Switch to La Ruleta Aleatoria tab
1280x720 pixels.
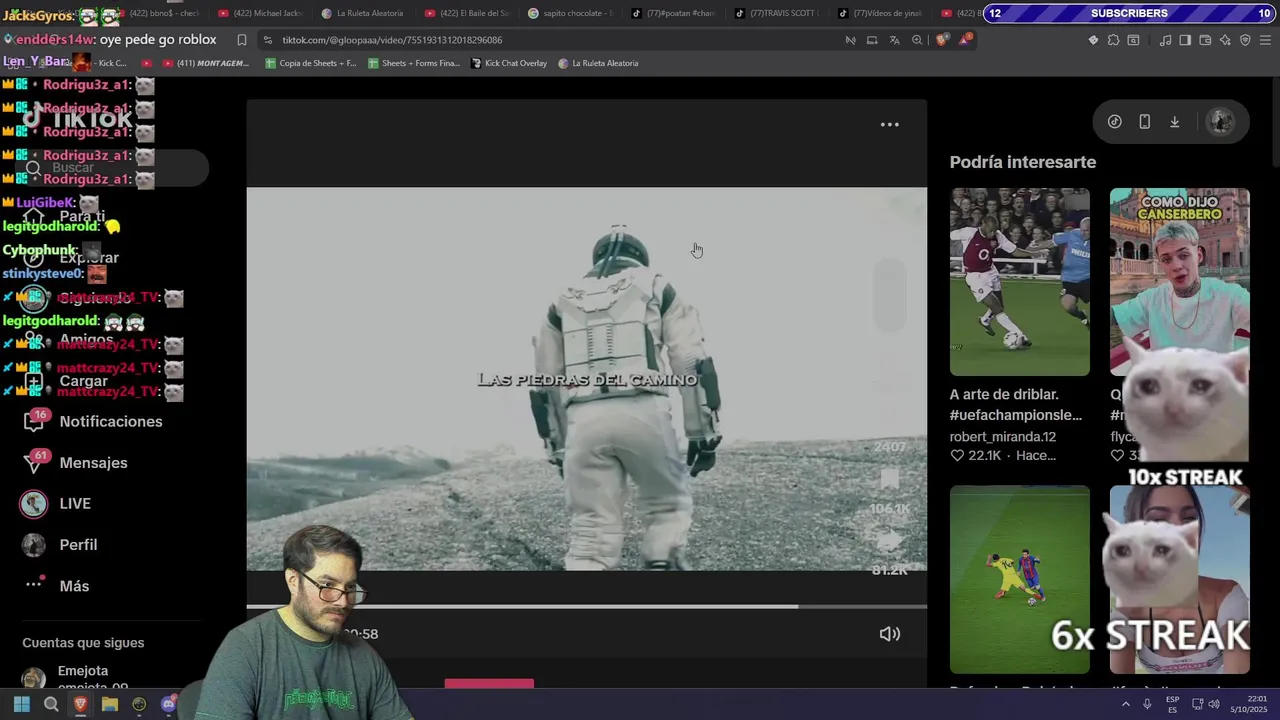pos(362,13)
